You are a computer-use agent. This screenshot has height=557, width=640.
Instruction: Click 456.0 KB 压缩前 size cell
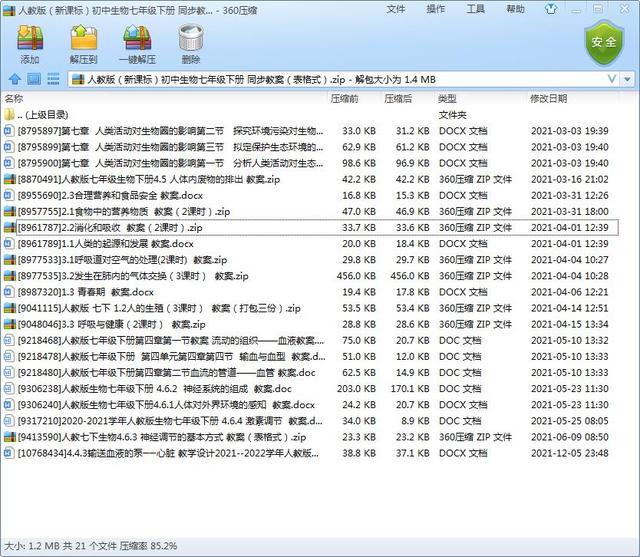click(x=356, y=276)
